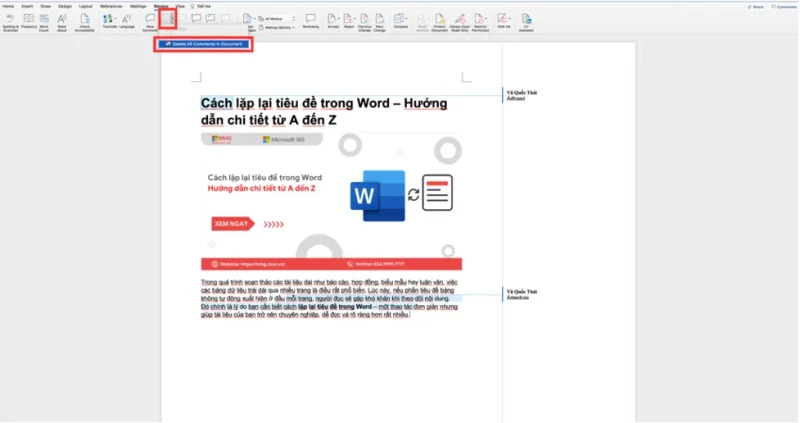The width and height of the screenshot is (800, 423).
Task: Click into the paragraph starting 'Trong quá trình'
Action: point(330,298)
